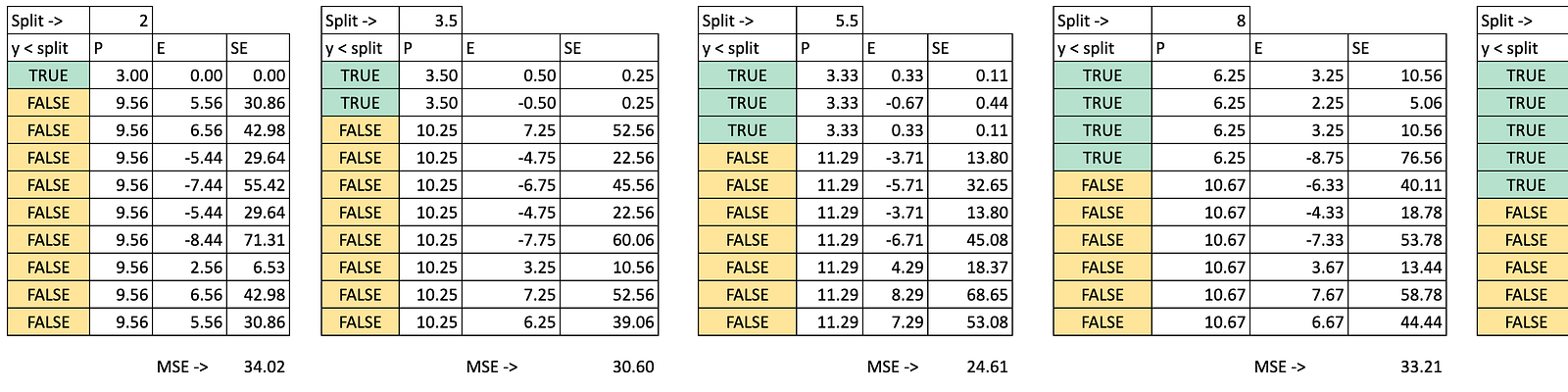Click the split value cell containing 3.5
The image size is (1568, 392).
pos(430,21)
